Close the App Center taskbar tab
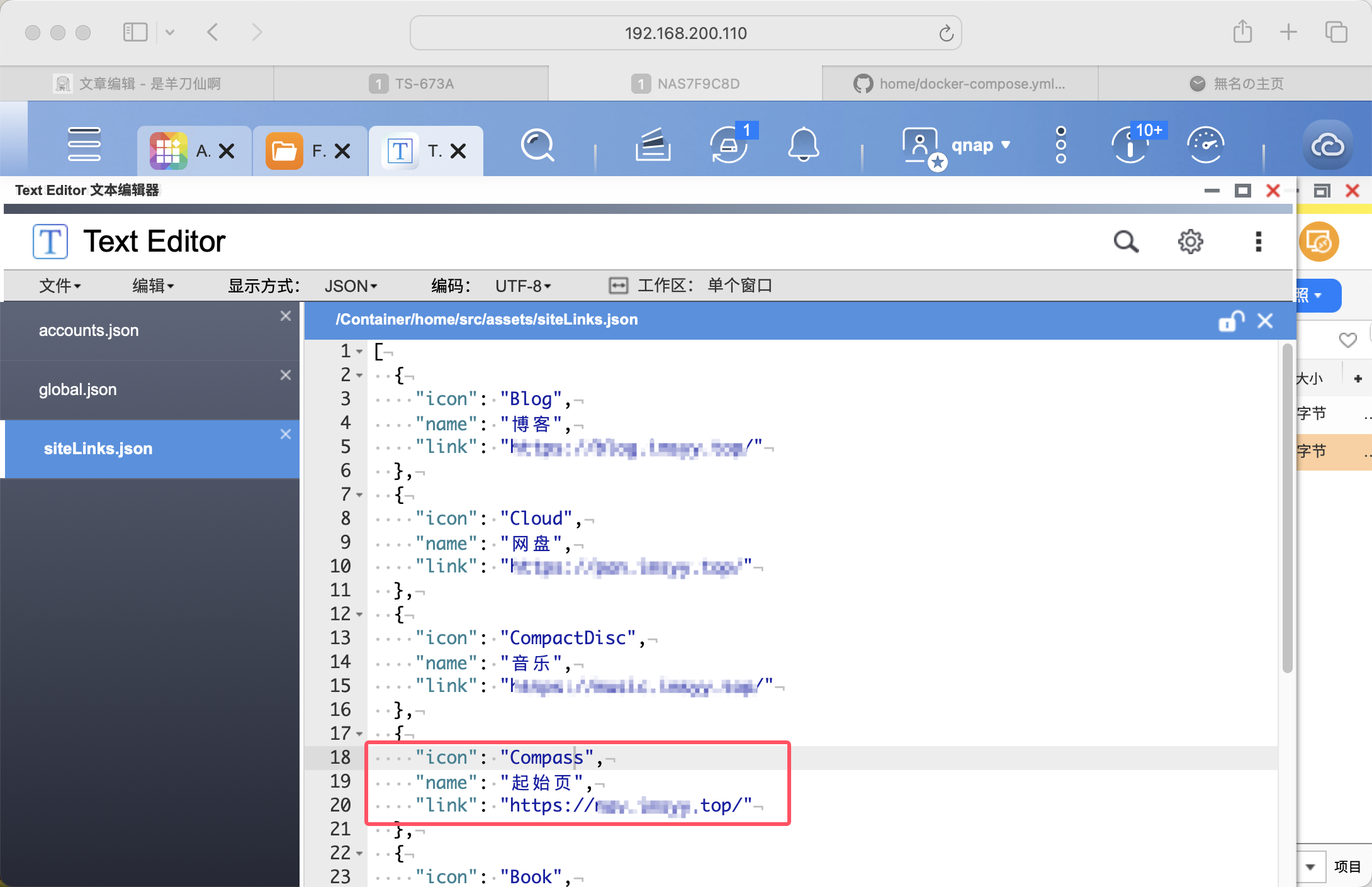This screenshot has height=887, width=1372. tap(227, 151)
